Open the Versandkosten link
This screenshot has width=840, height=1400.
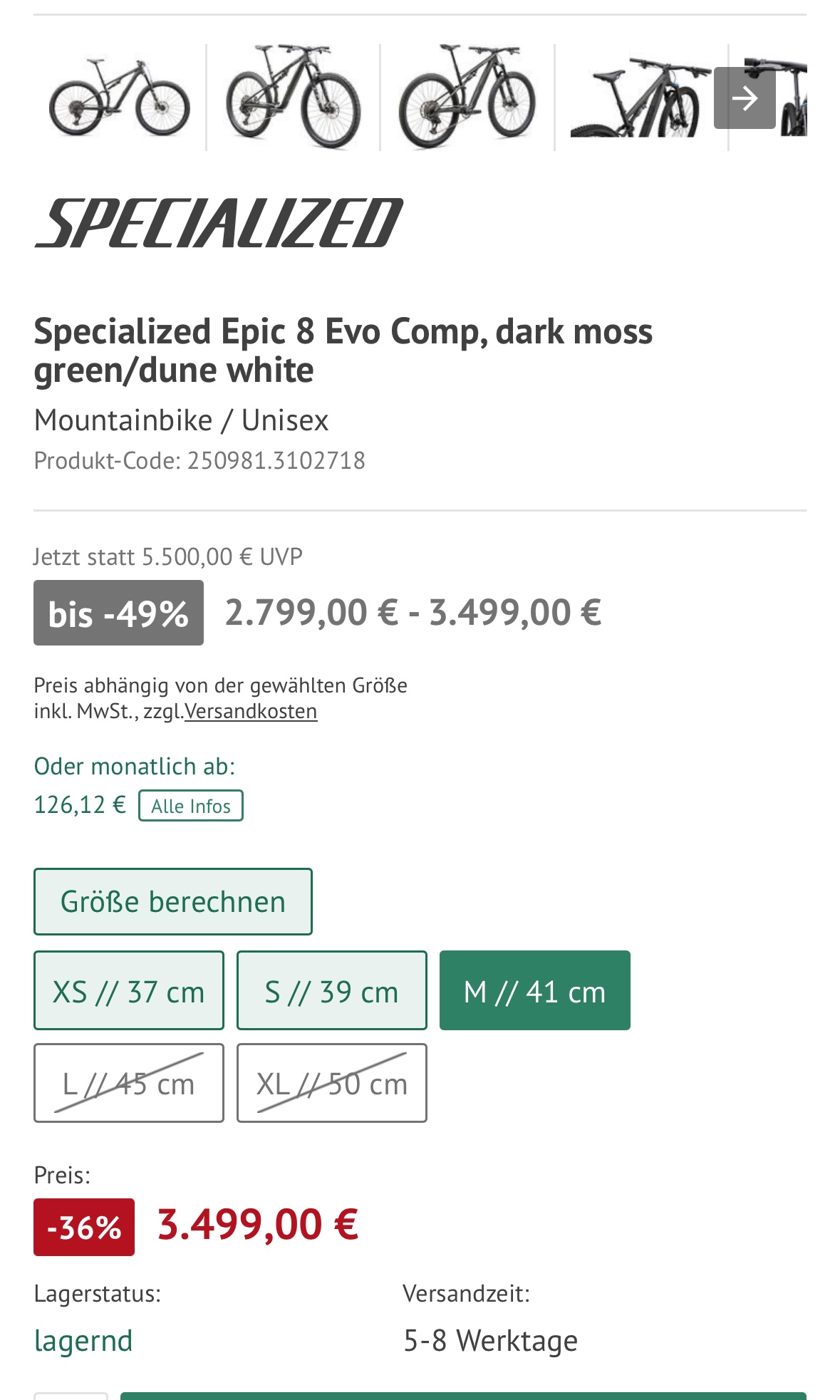point(251,712)
